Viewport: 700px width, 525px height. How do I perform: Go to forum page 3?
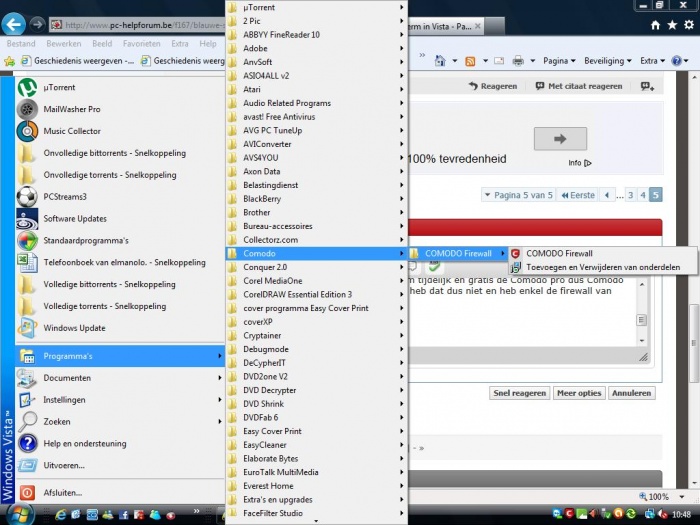click(x=630, y=195)
